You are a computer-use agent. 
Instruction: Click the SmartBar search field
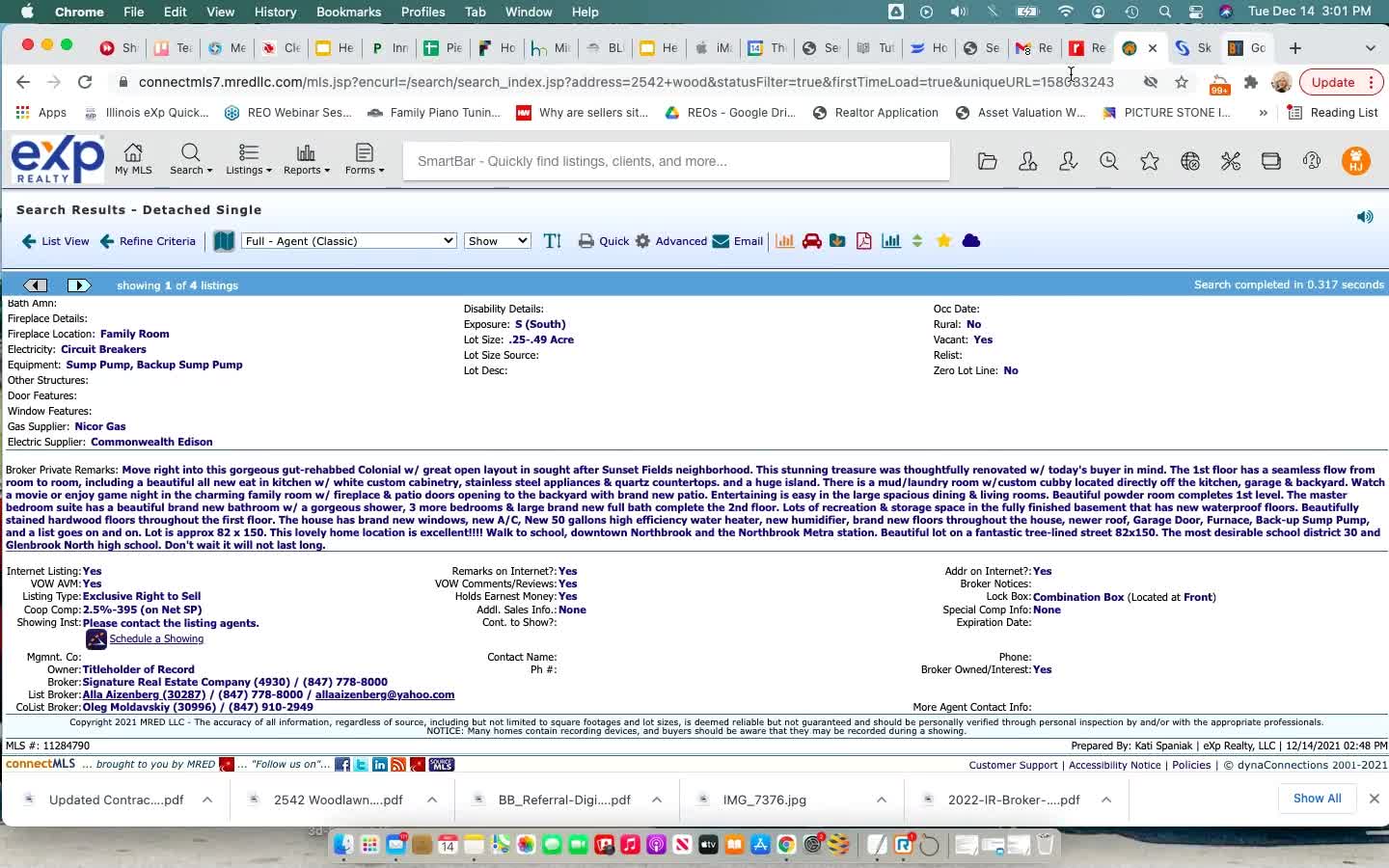(676, 161)
